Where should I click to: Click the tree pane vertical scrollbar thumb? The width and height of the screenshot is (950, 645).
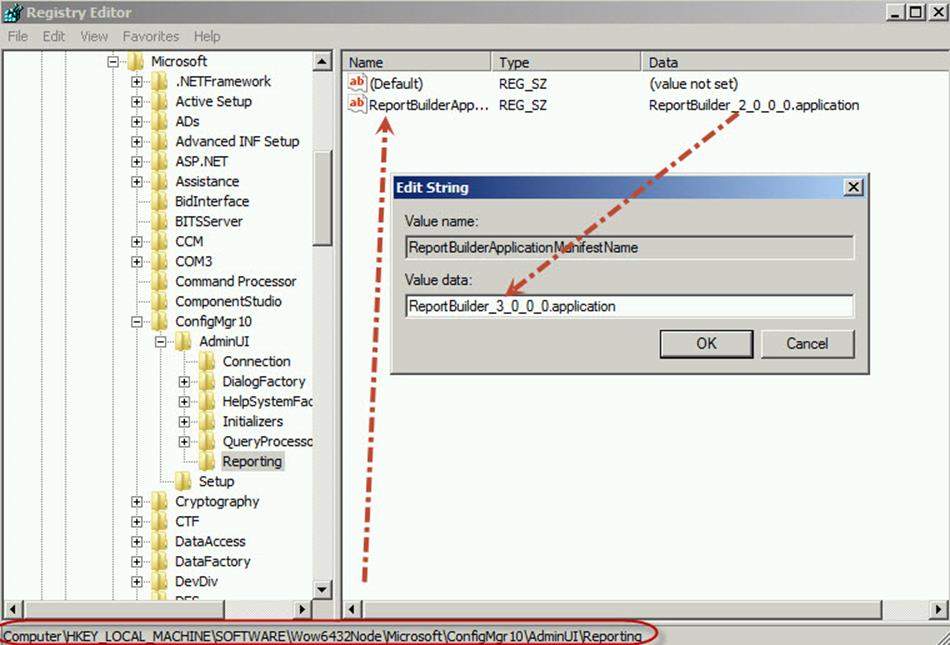tap(322, 197)
